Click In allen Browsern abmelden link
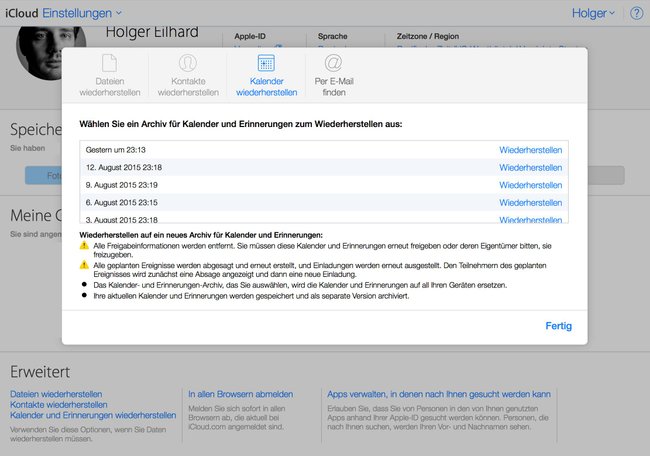Screen dimensions: 650x456 240,394
